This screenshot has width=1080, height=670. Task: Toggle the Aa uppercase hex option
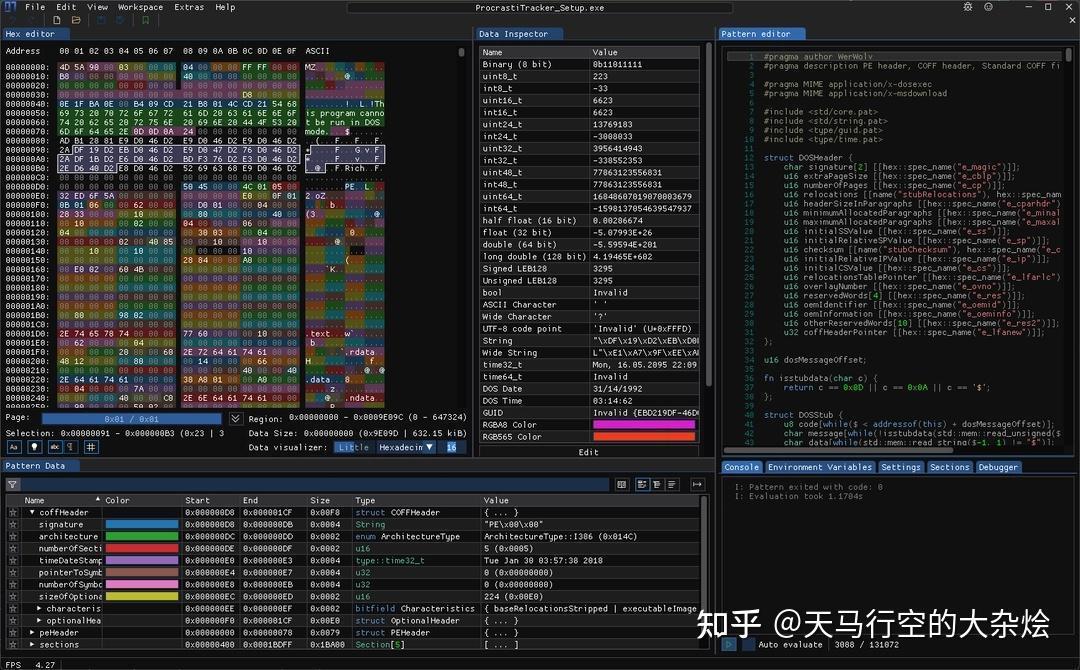click(x=14, y=447)
